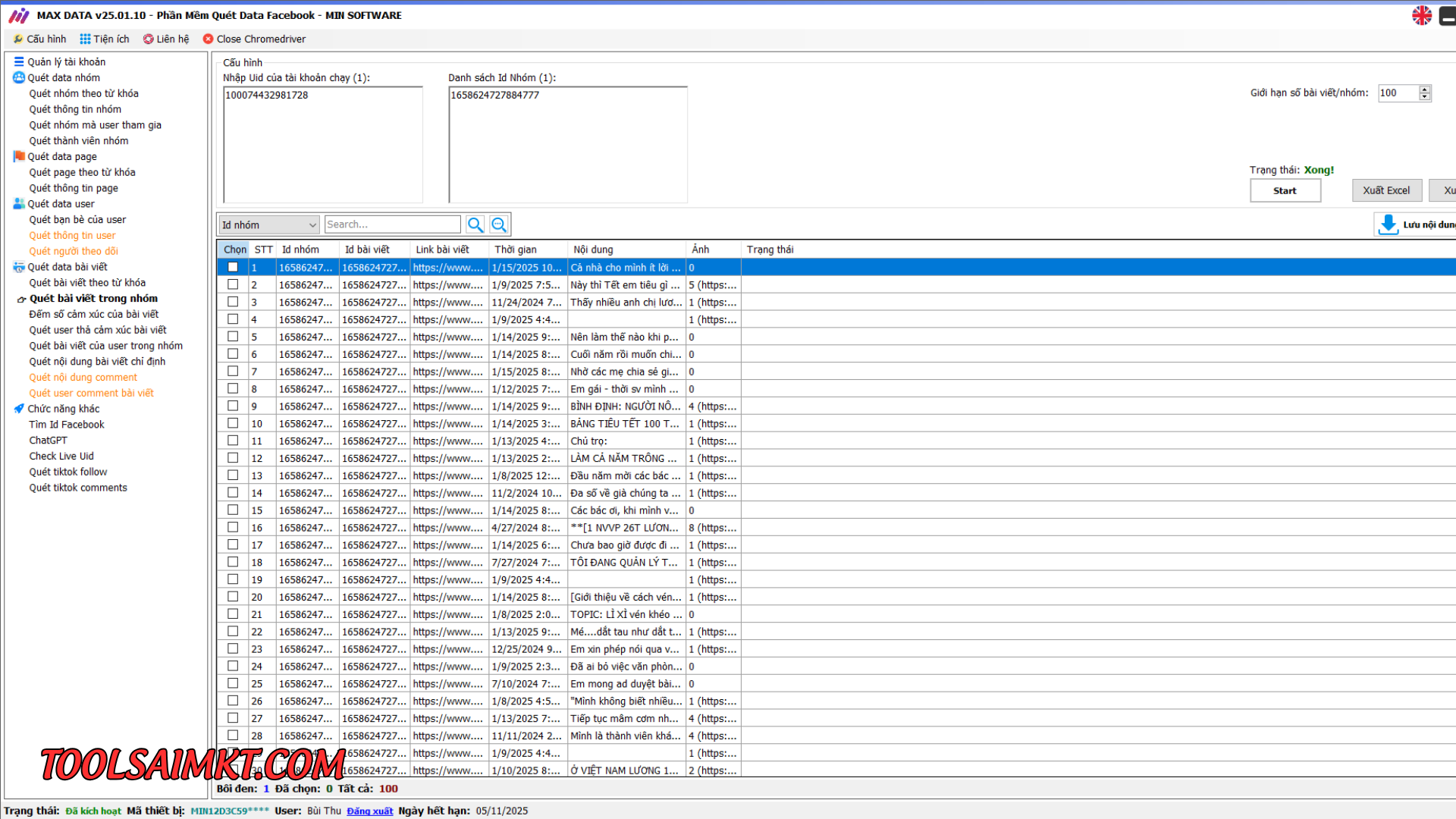This screenshot has width=1456, height=819.
Task: Tick the checkbox in row 20
Action: point(233,597)
